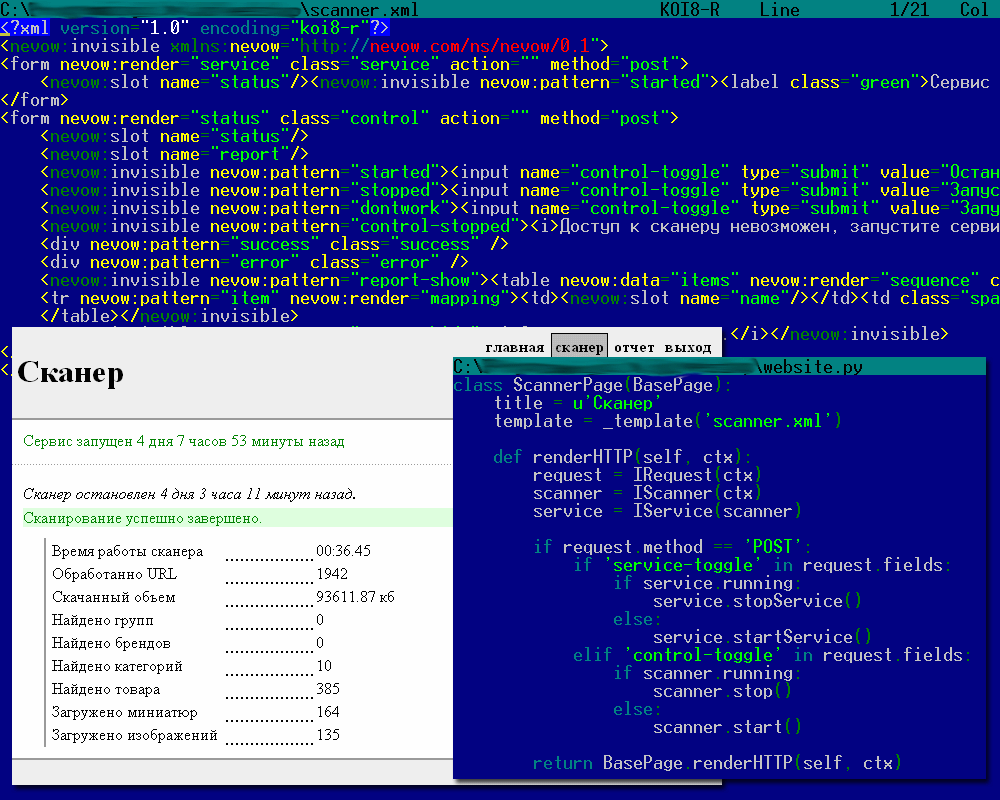Screen dimensions: 1000x800
Task: Click the Line 1/21 indicator
Action: point(844,10)
